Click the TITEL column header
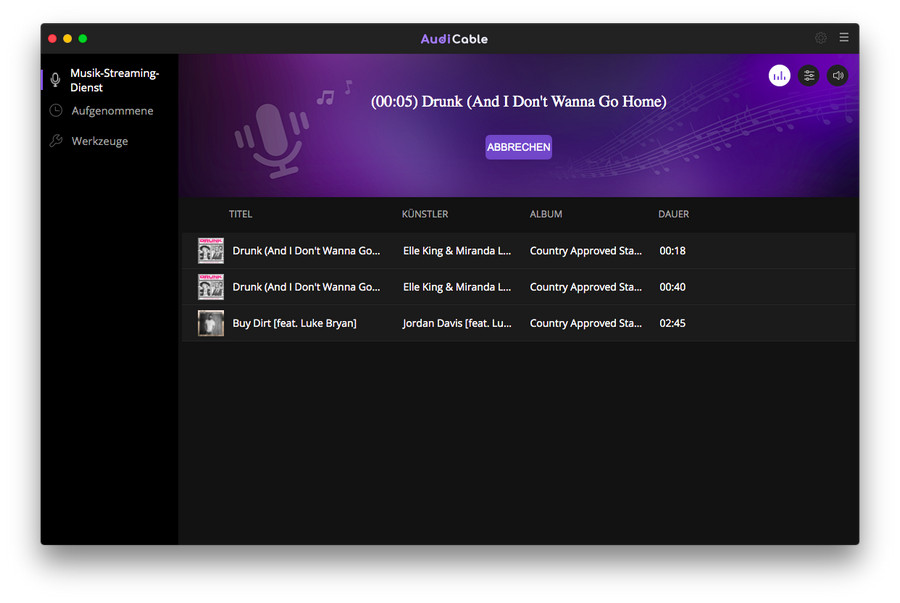The width and height of the screenshot is (900, 603). pyautogui.click(x=240, y=214)
